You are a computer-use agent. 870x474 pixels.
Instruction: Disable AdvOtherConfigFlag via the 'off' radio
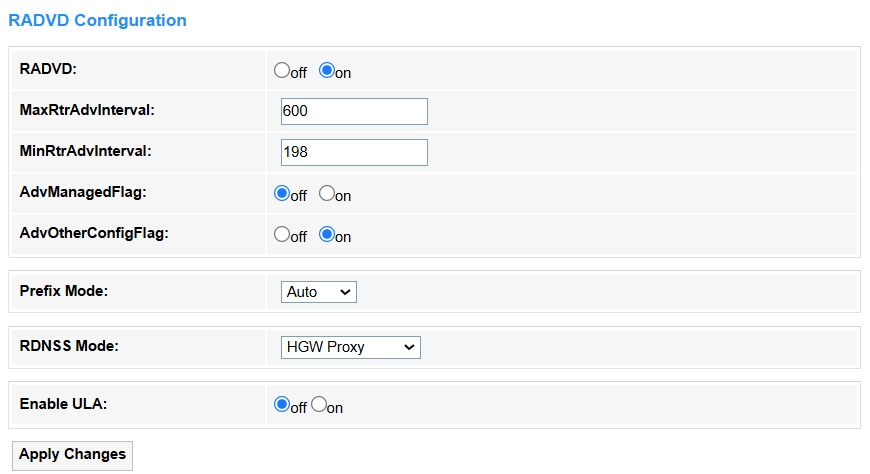click(x=282, y=235)
